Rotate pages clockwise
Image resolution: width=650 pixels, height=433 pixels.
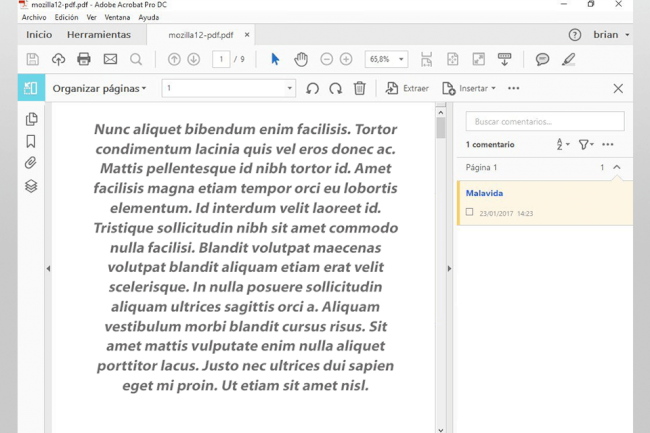[336, 88]
